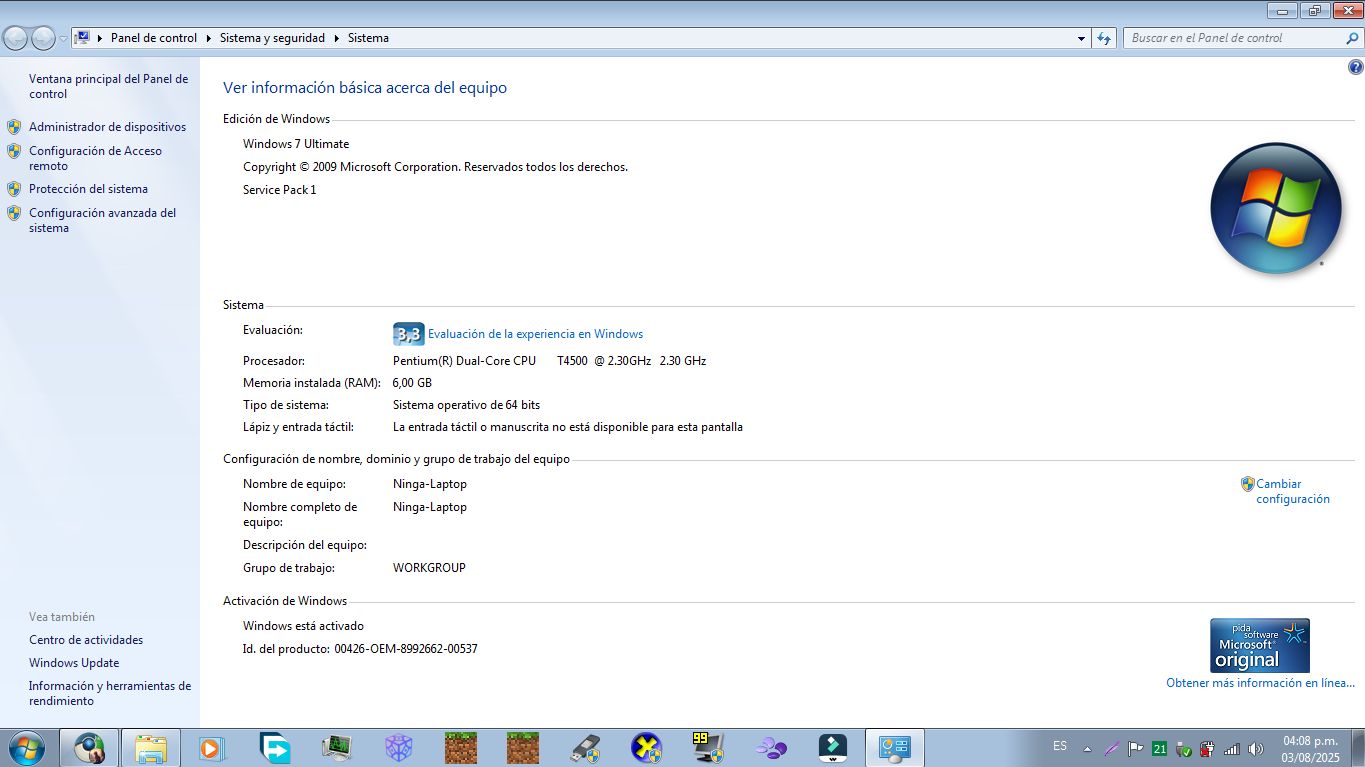The height and width of the screenshot is (767, 1365).
Task: Click product ID 00426-OEM-8992662-00537
Action: pyautogui.click(x=406, y=649)
